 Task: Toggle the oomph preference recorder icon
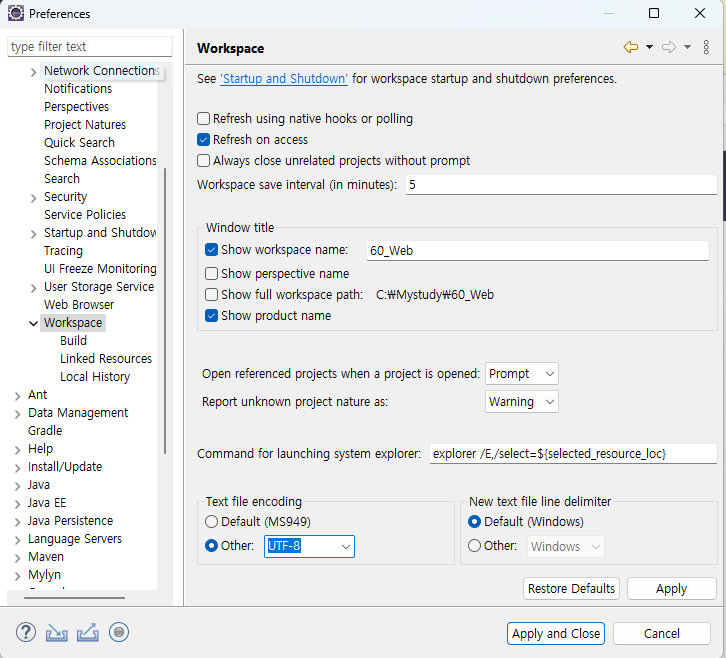(x=119, y=632)
